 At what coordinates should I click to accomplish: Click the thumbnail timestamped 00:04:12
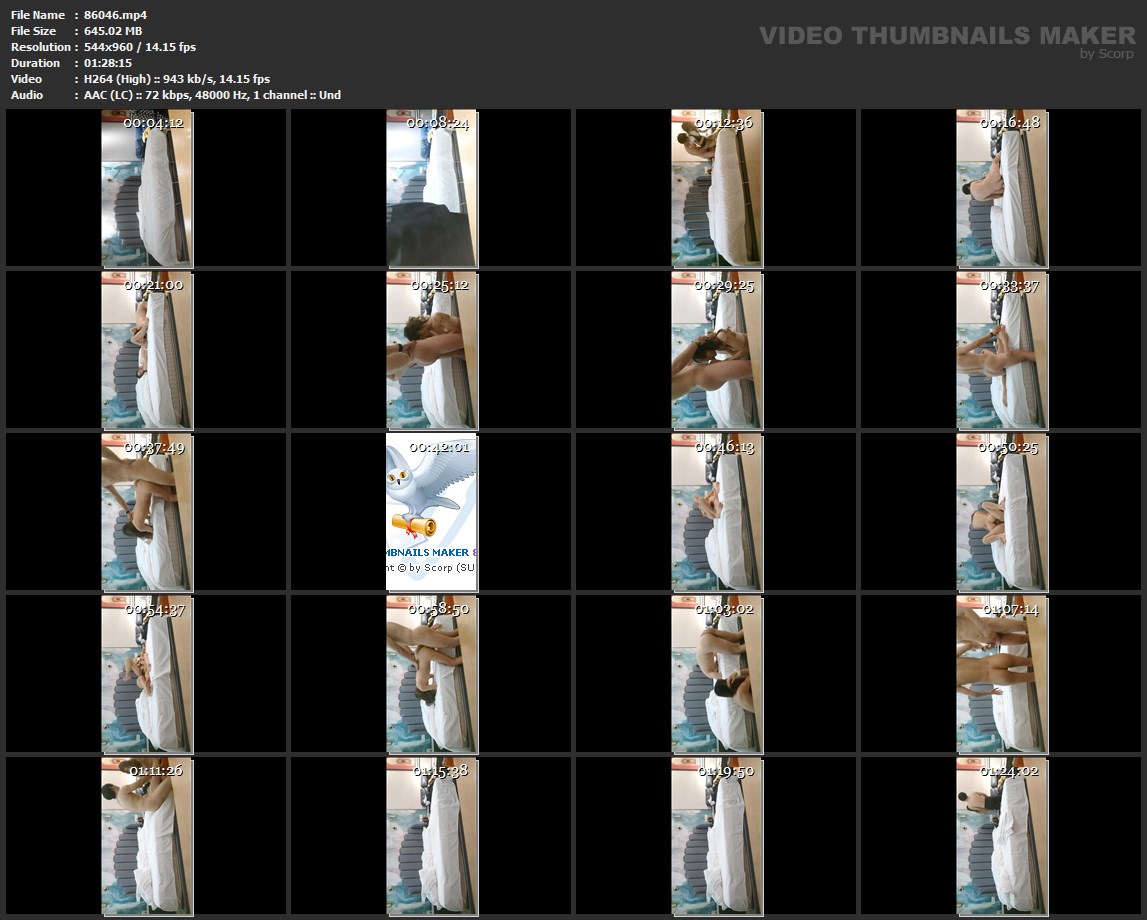click(147, 188)
